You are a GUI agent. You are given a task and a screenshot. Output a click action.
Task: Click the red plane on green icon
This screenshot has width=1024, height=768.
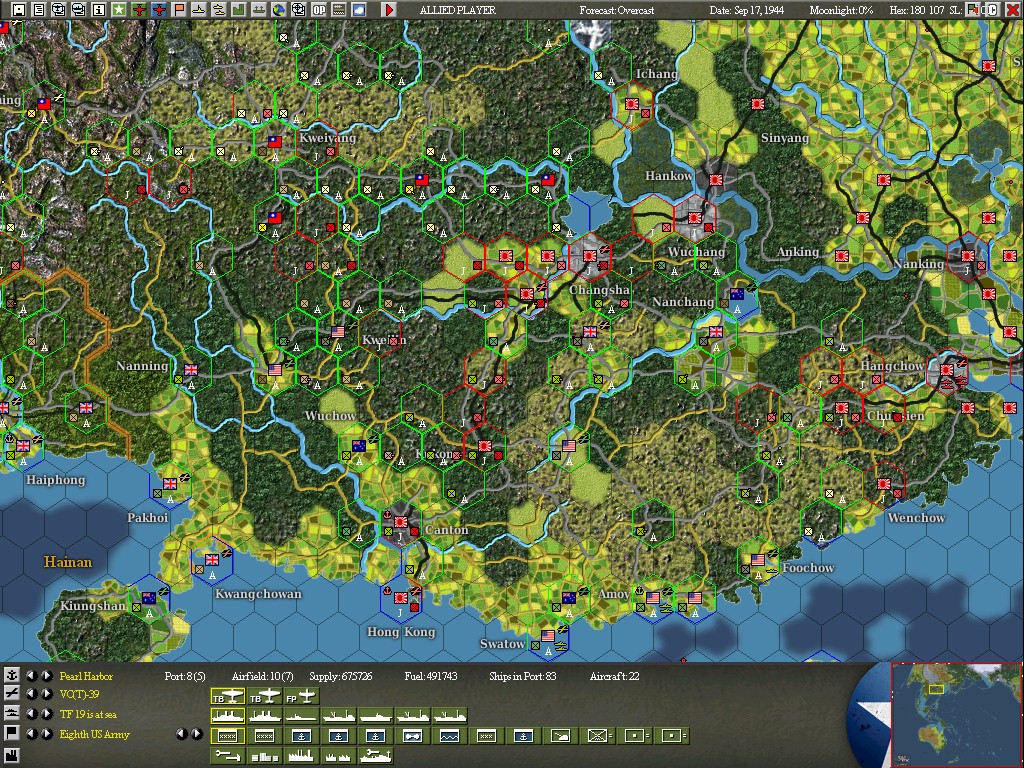(138, 10)
